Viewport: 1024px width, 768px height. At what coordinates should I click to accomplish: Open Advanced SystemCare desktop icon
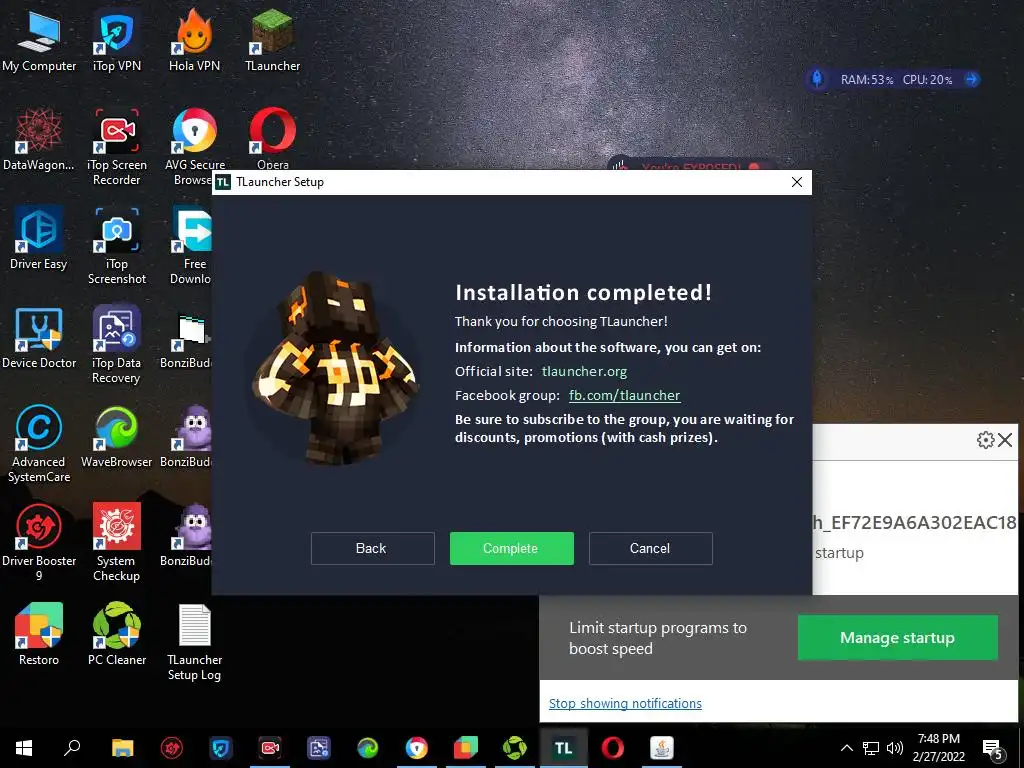(x=39, y=443)
